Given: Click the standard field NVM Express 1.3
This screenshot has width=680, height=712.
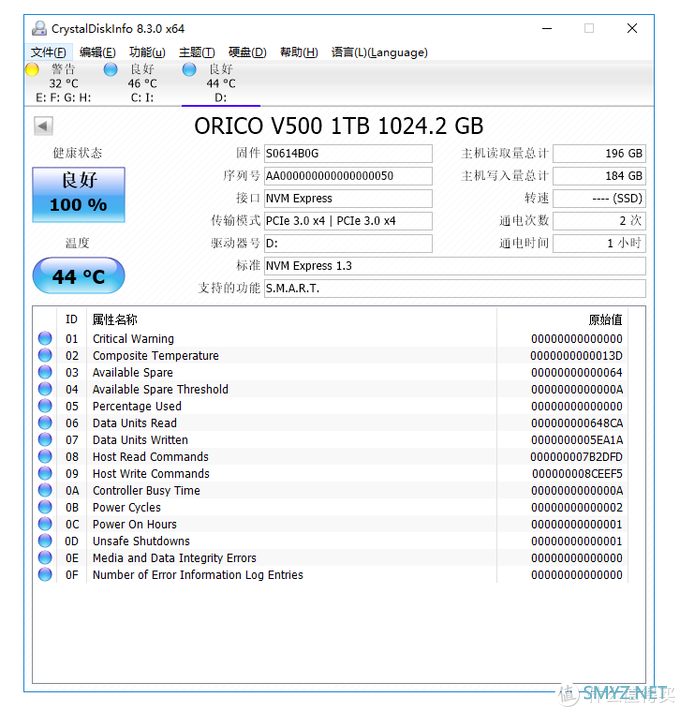Looking at the screenshot, I should click(x=455, y=266).
